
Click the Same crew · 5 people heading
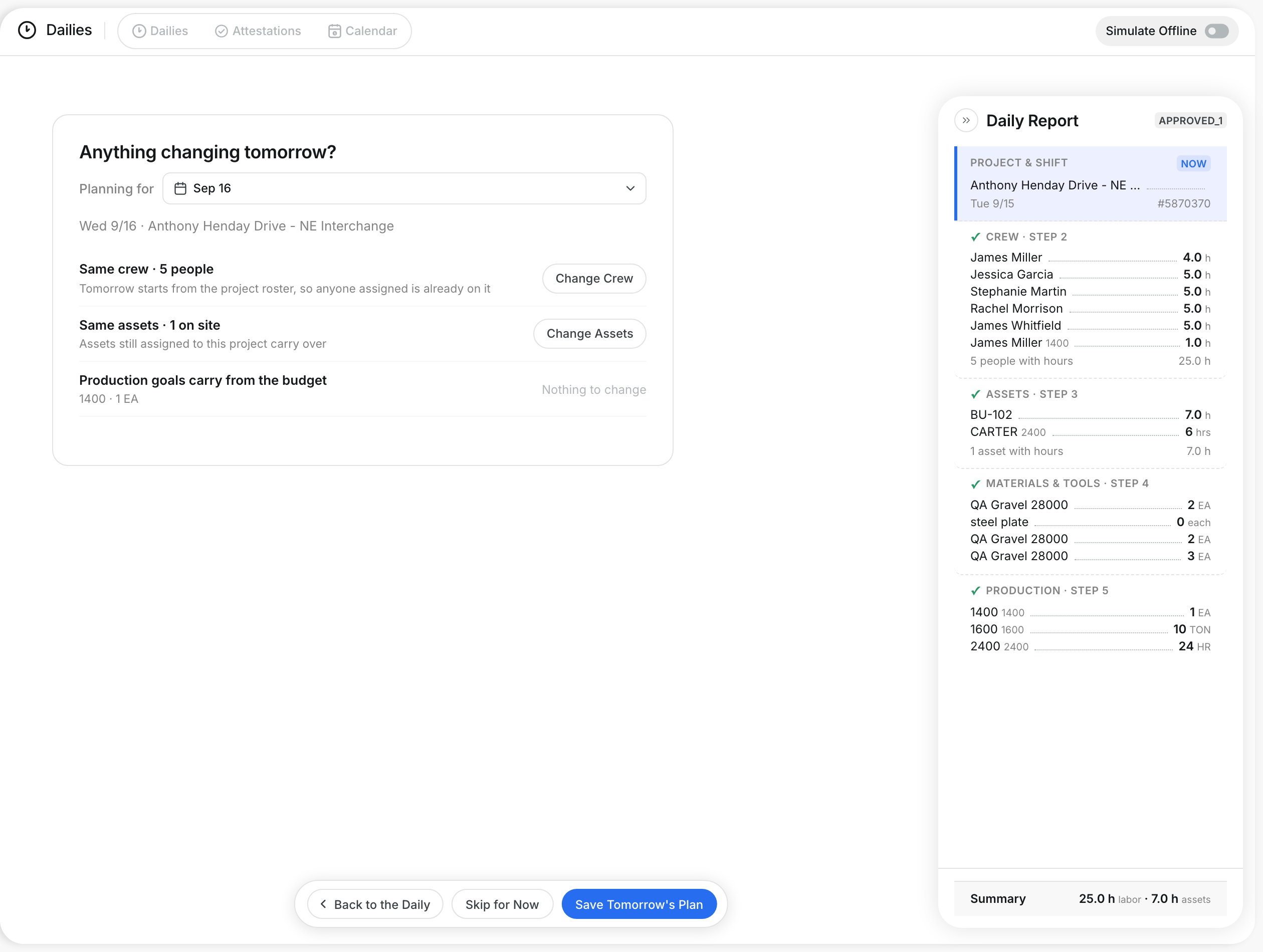[146, 270]
